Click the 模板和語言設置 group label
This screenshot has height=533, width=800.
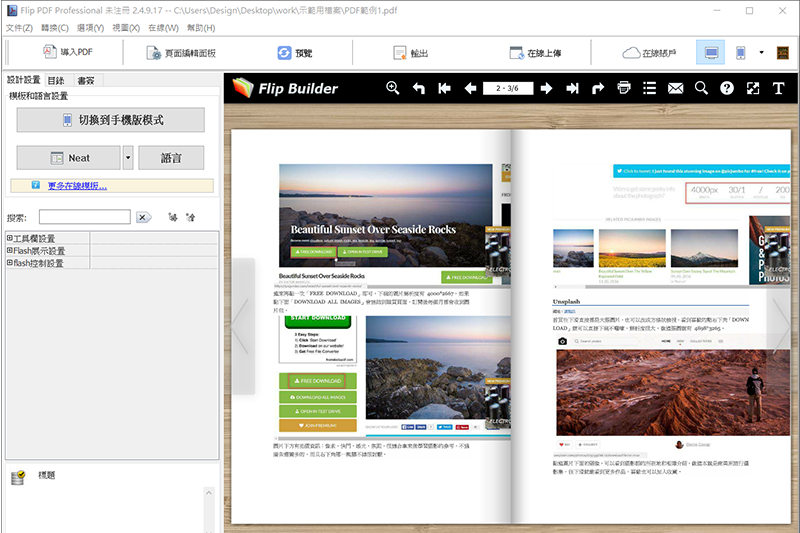click(38, 96)
